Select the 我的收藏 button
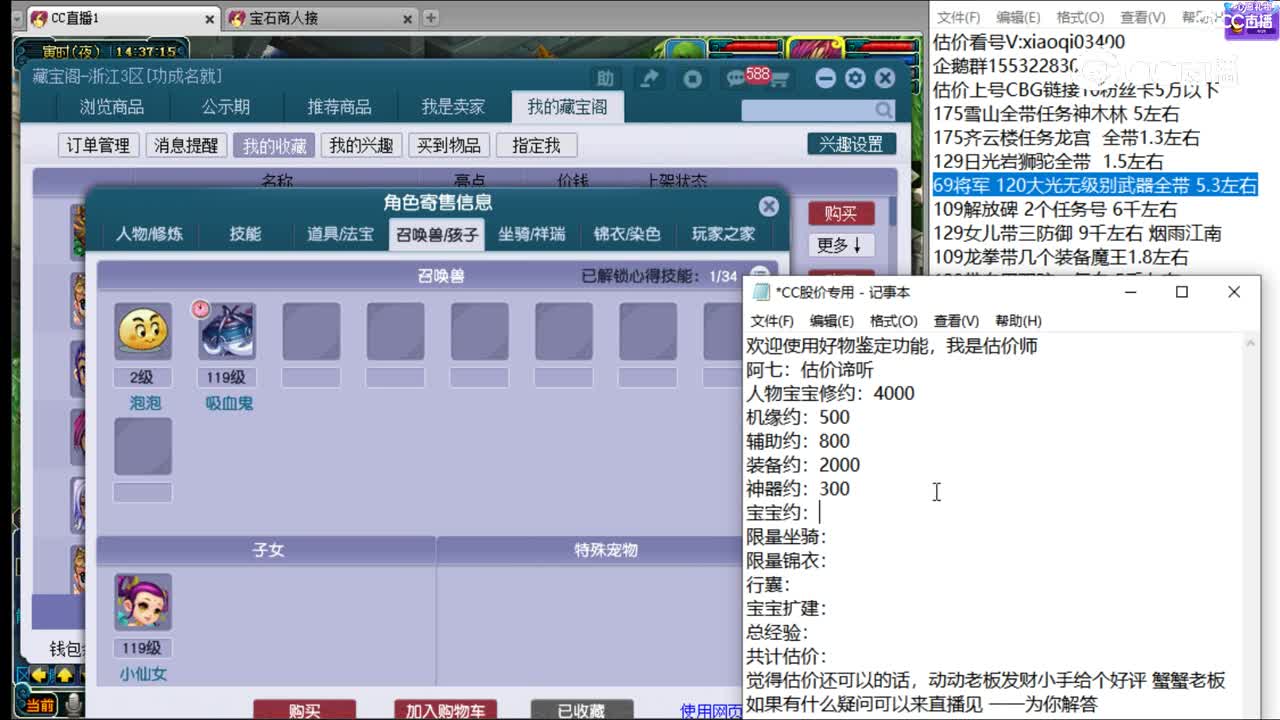 274,145
